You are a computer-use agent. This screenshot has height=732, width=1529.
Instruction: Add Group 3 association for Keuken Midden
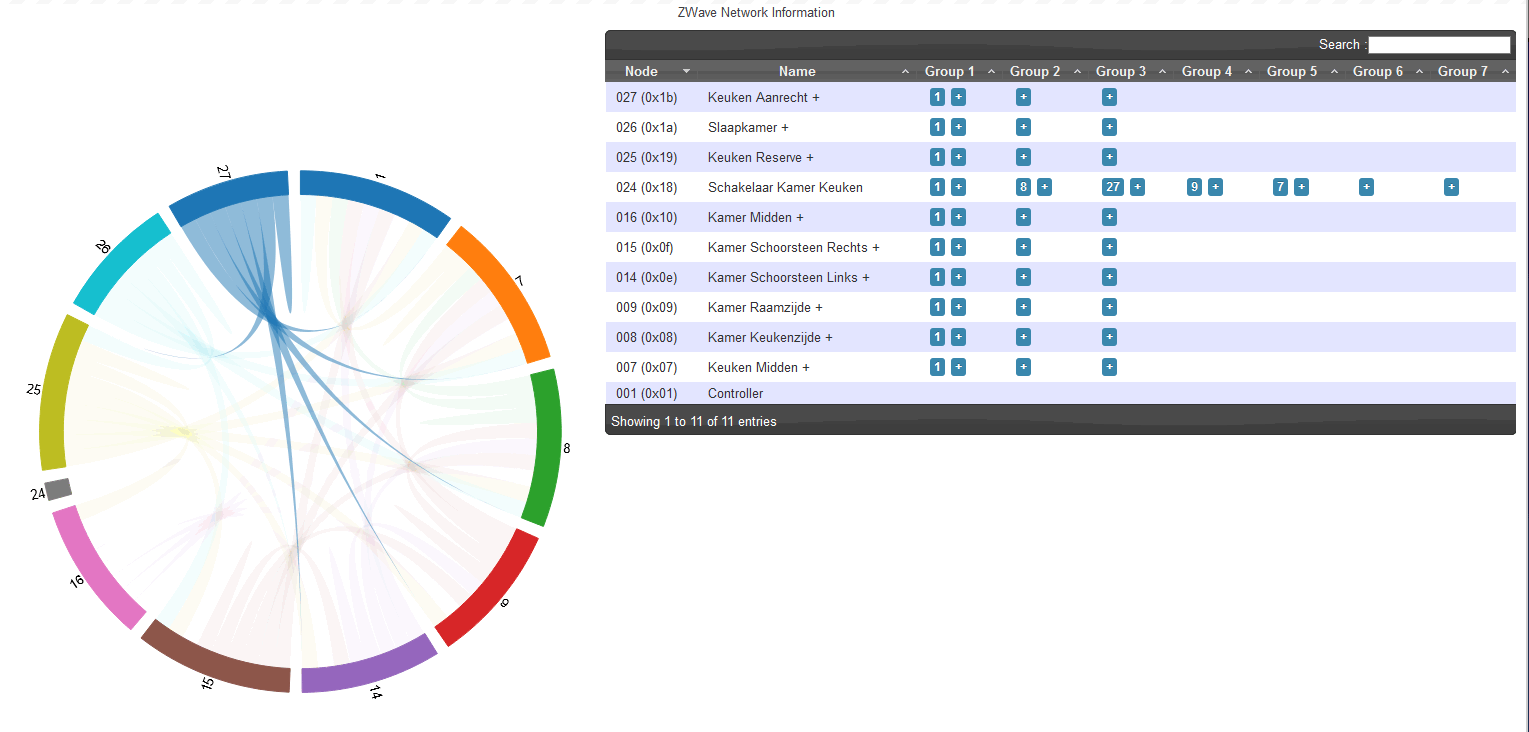[x=1109, y=367]
